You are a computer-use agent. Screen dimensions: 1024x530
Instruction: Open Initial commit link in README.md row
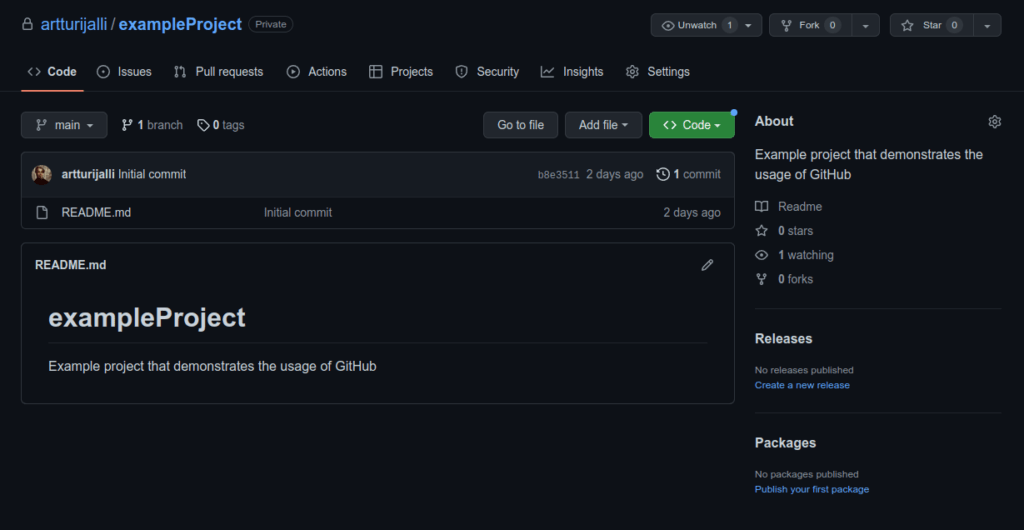click(298, 213)
